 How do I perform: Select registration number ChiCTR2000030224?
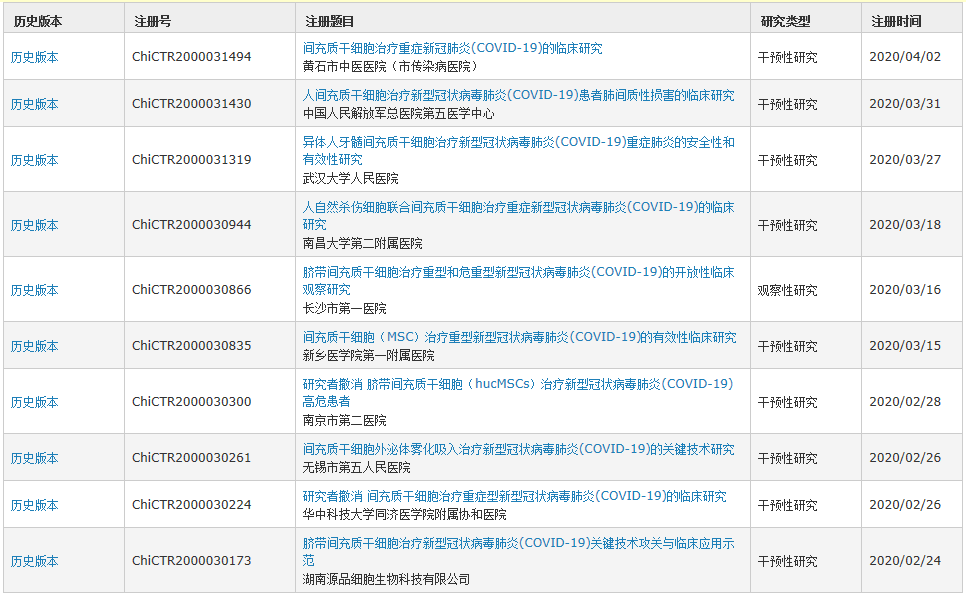(192, 504)
